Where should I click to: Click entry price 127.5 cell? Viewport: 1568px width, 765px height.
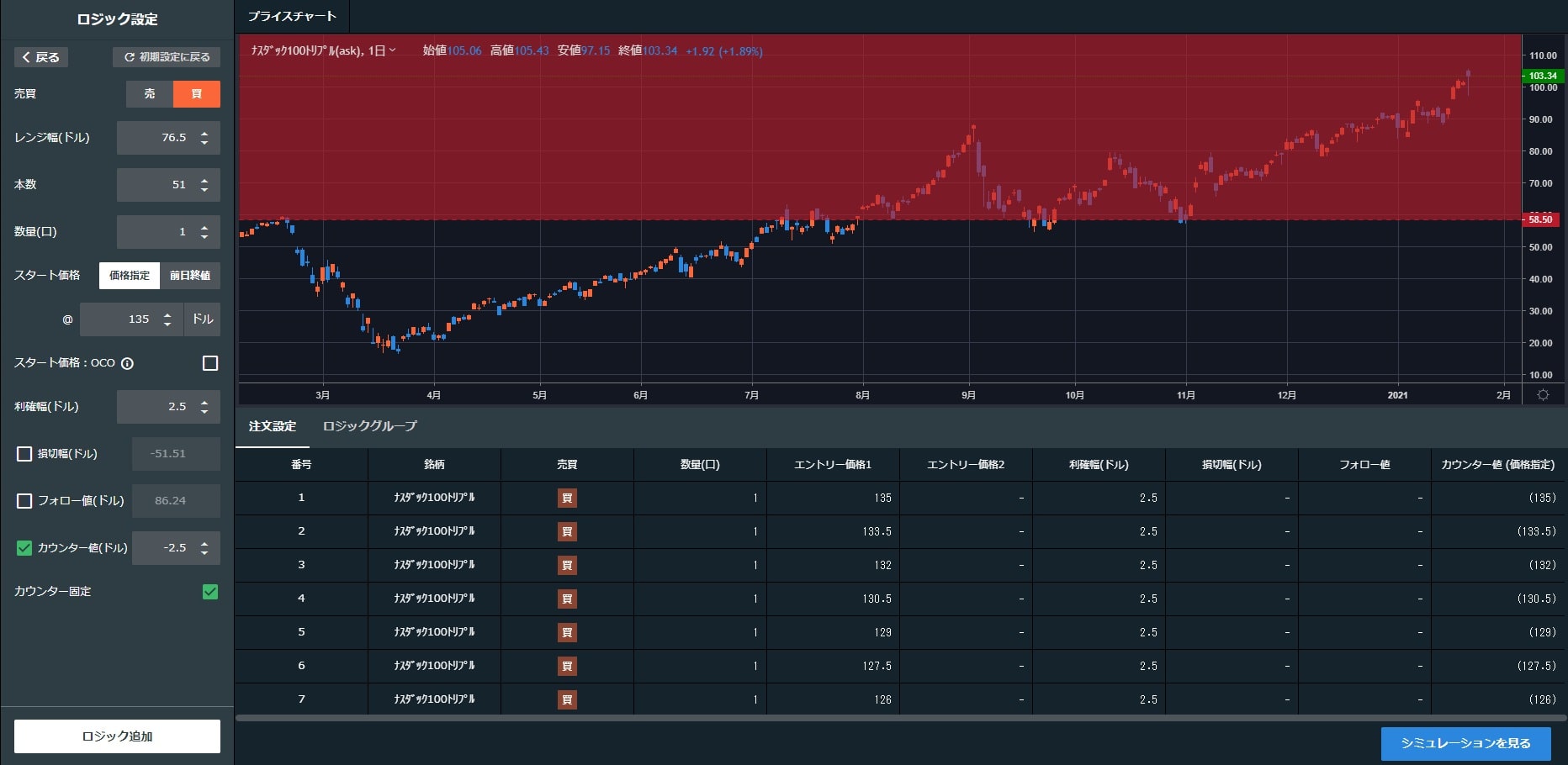click(x=833, y=666)
